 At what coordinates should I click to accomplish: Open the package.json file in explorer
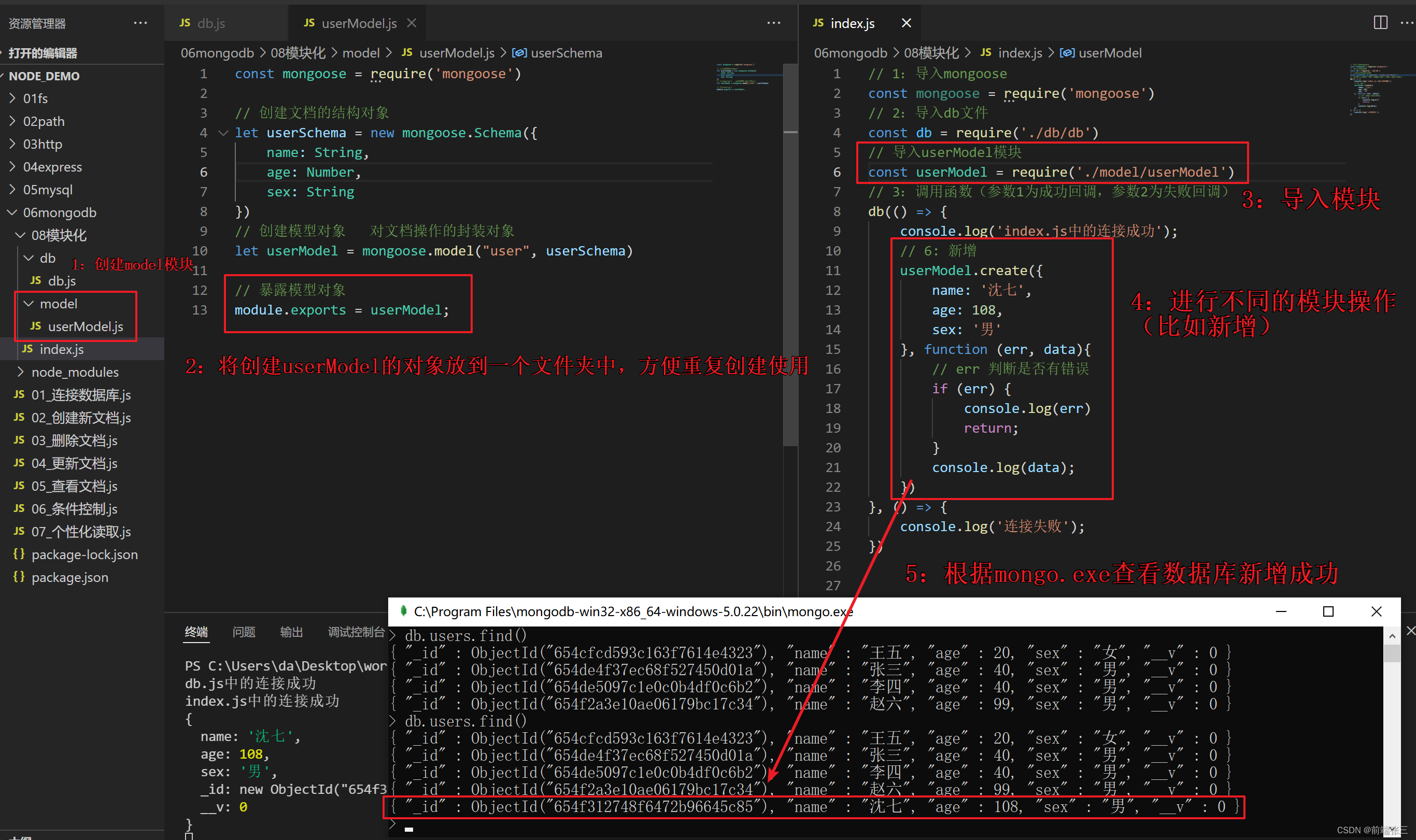tap(69, 577)
